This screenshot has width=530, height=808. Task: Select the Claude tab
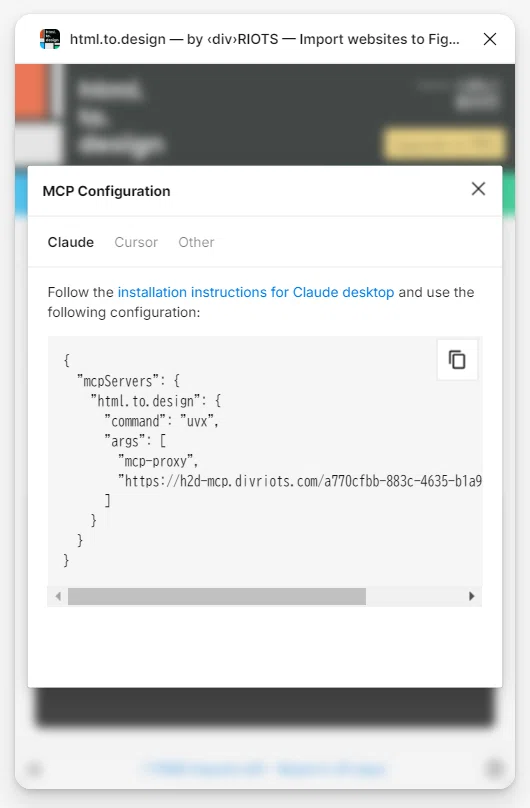tap(71, 242)
